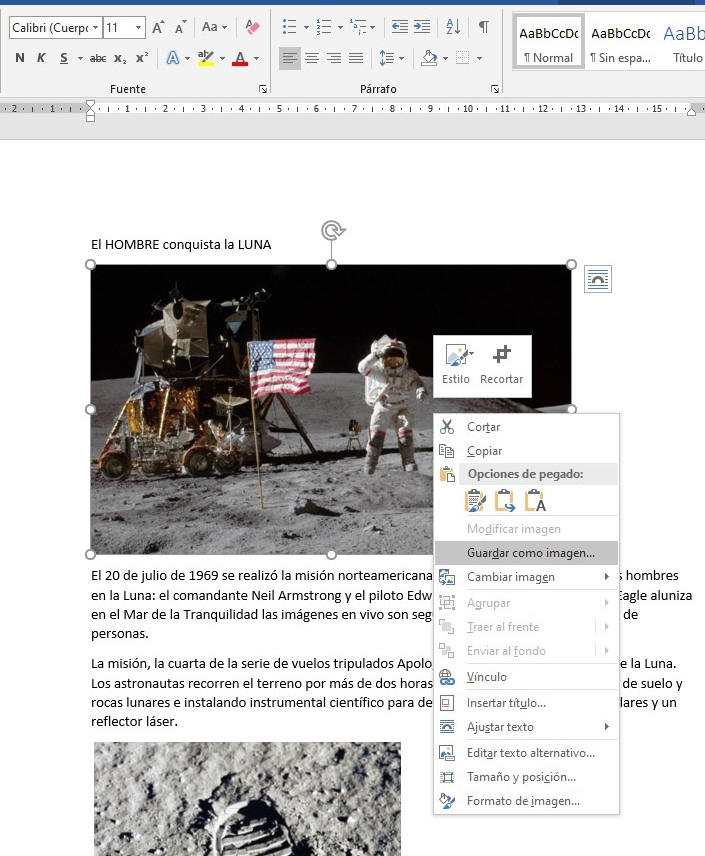Select Copiar in the context menu
Screen dimensions: 705x856
pyautogui.click(x=485, y=451)
